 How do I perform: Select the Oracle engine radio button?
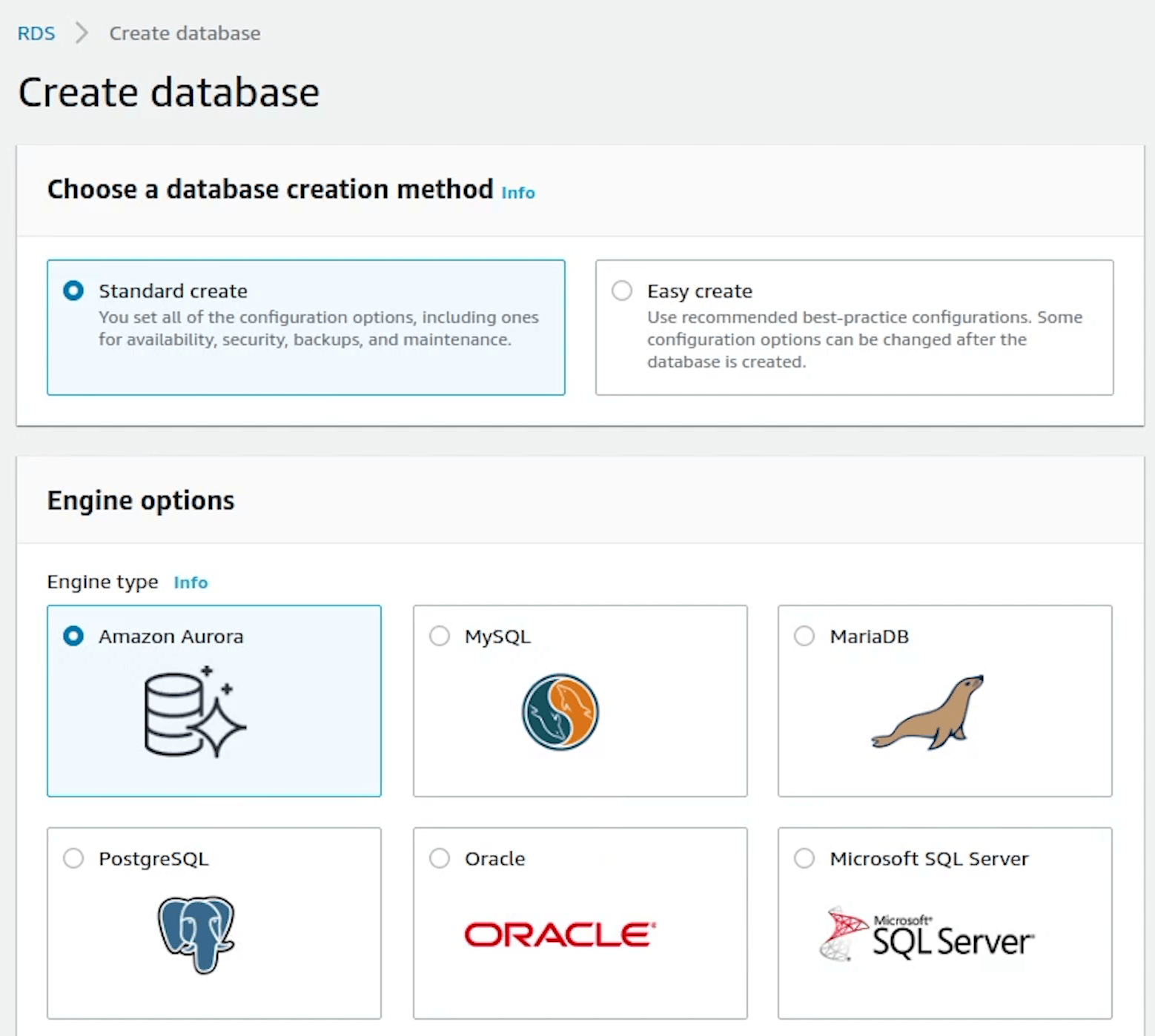(x=440, y=858)
